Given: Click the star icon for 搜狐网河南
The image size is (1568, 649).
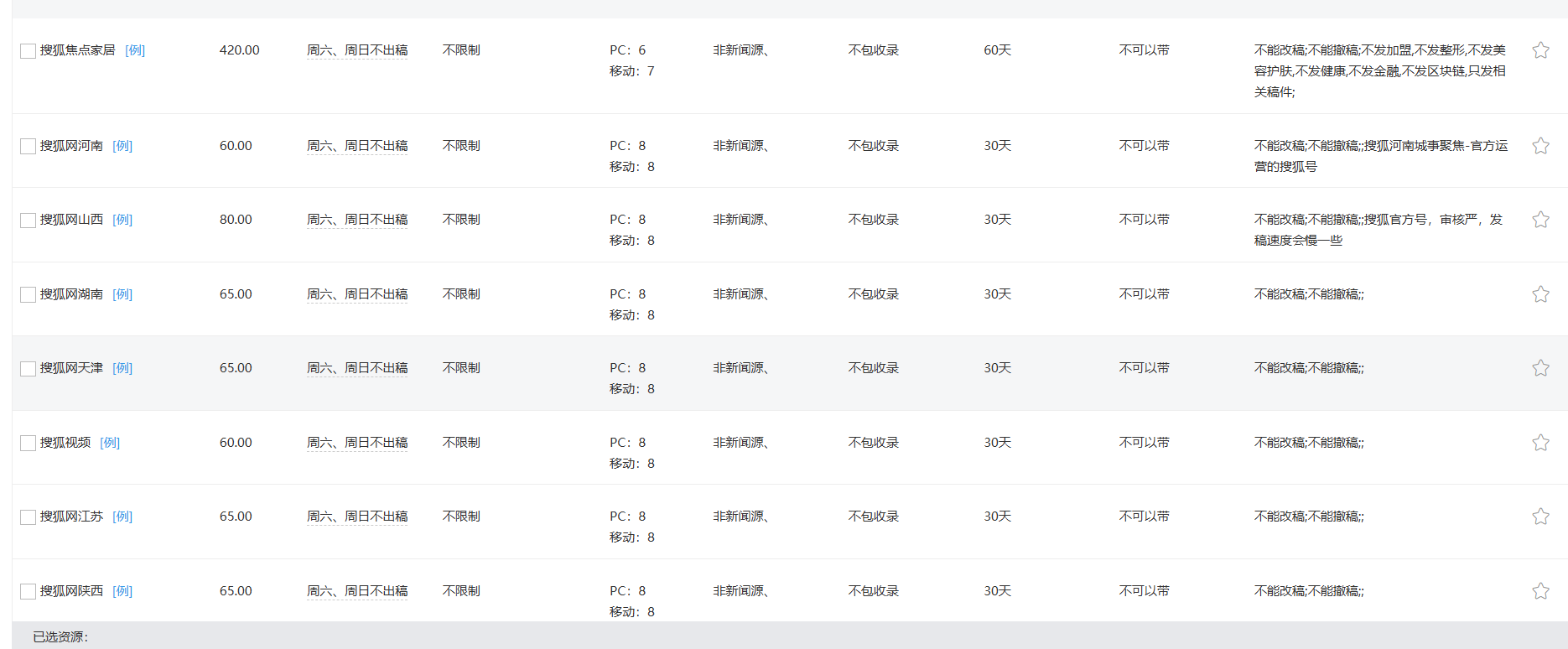Looking at the screenshot, I should (1540, 146).
